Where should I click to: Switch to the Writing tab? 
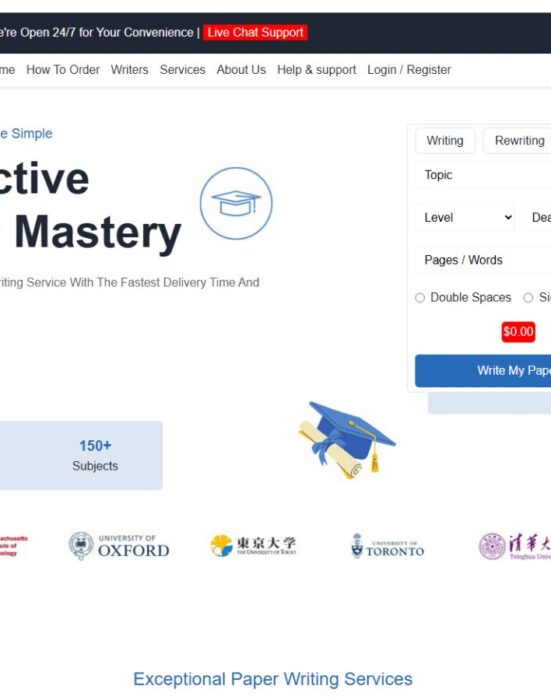click(x=445, y=141)
